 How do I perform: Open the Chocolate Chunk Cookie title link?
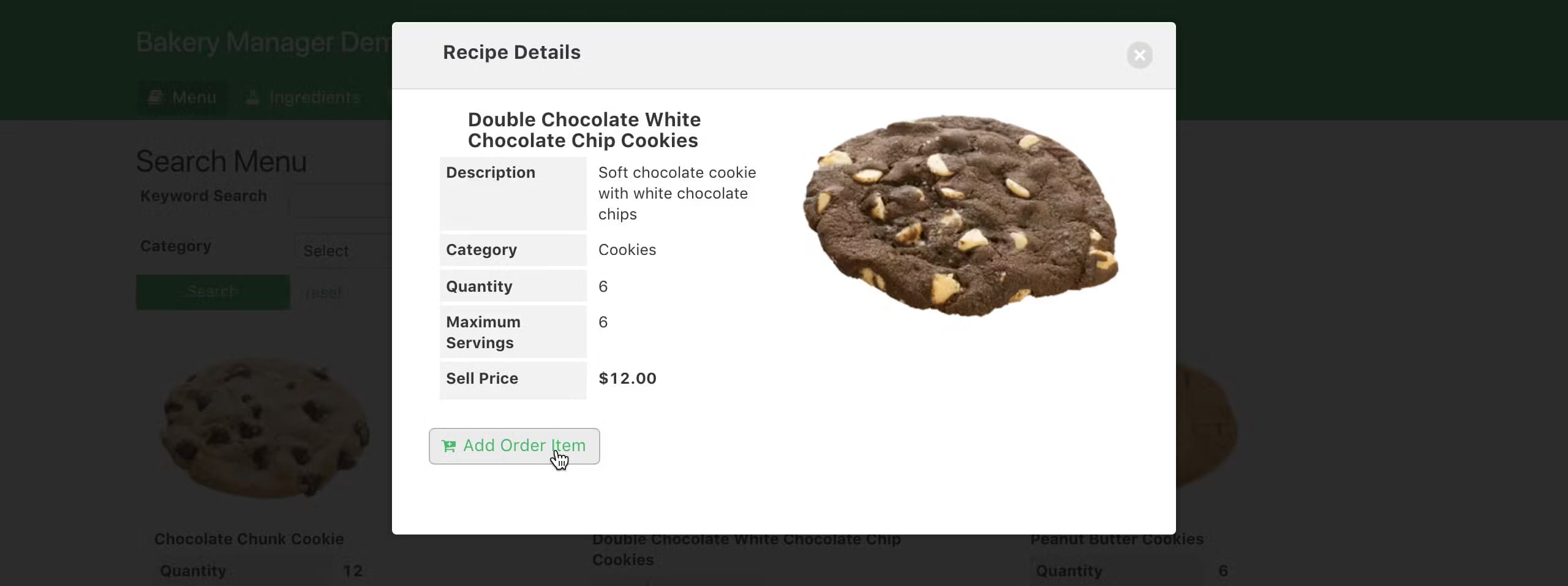[x=249, y=539]
